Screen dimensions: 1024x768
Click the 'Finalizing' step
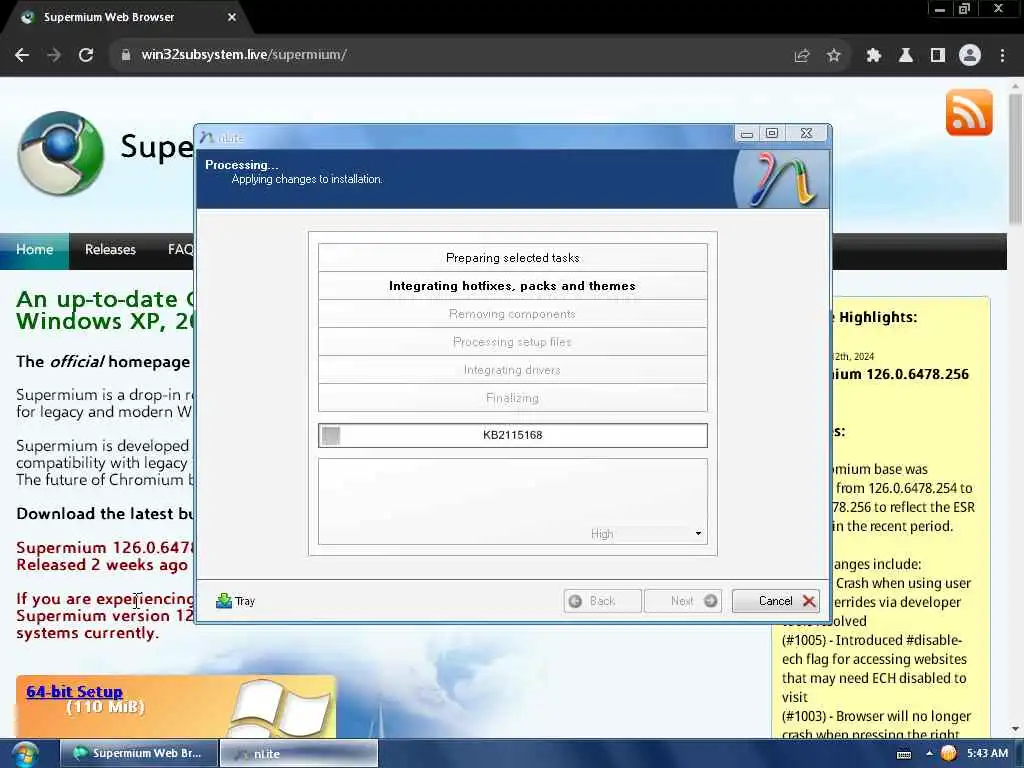513,398
